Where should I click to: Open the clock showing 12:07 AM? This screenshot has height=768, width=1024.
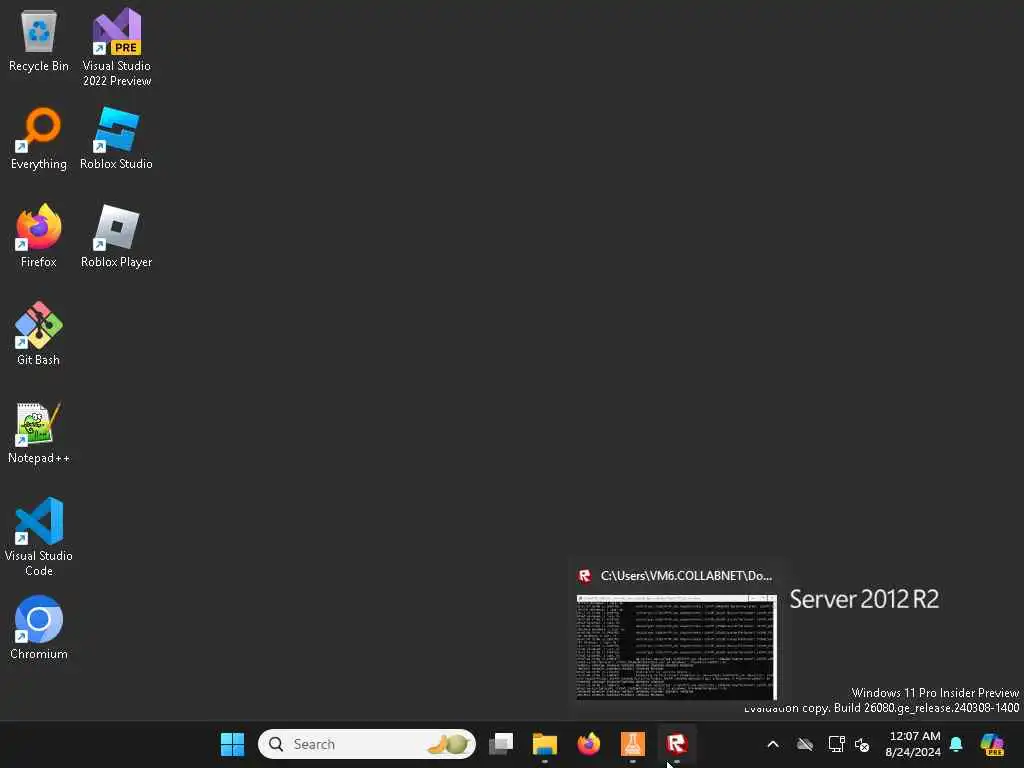[914, 744]
